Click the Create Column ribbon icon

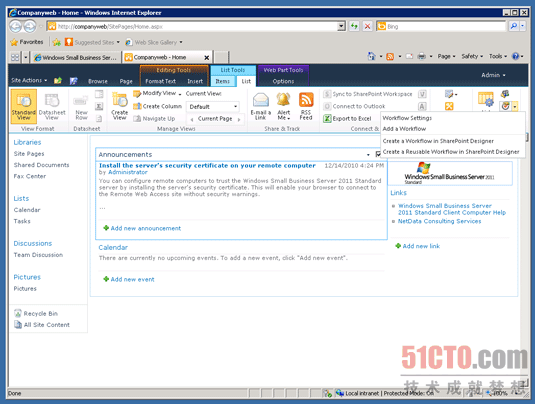coord(138,106)
